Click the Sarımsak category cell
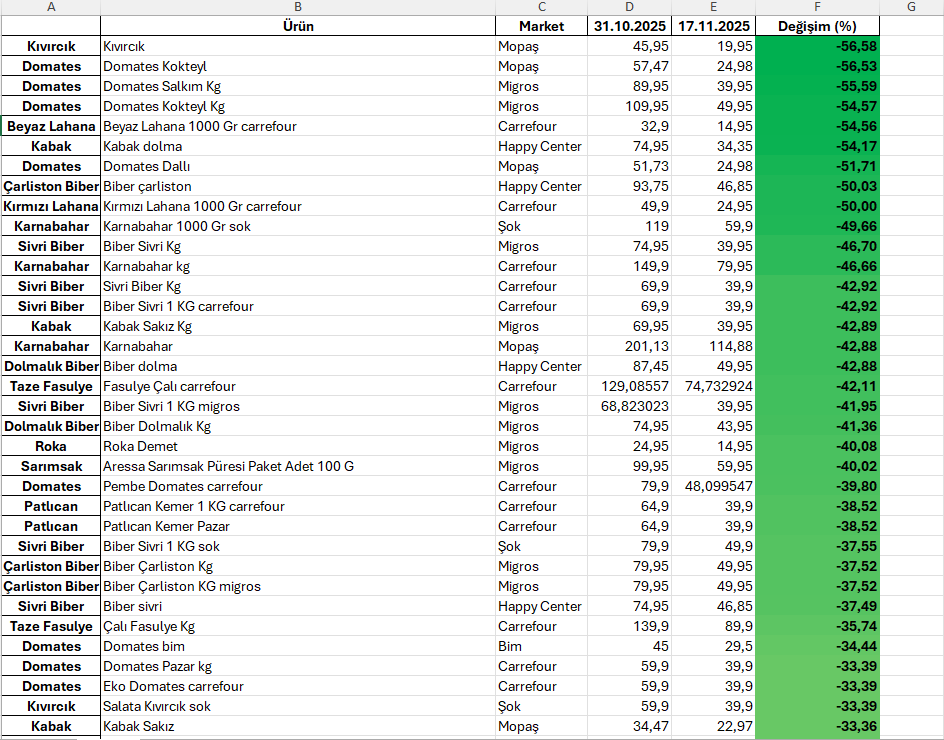Screen dimensions: 944x740 (x=51, y=466)
